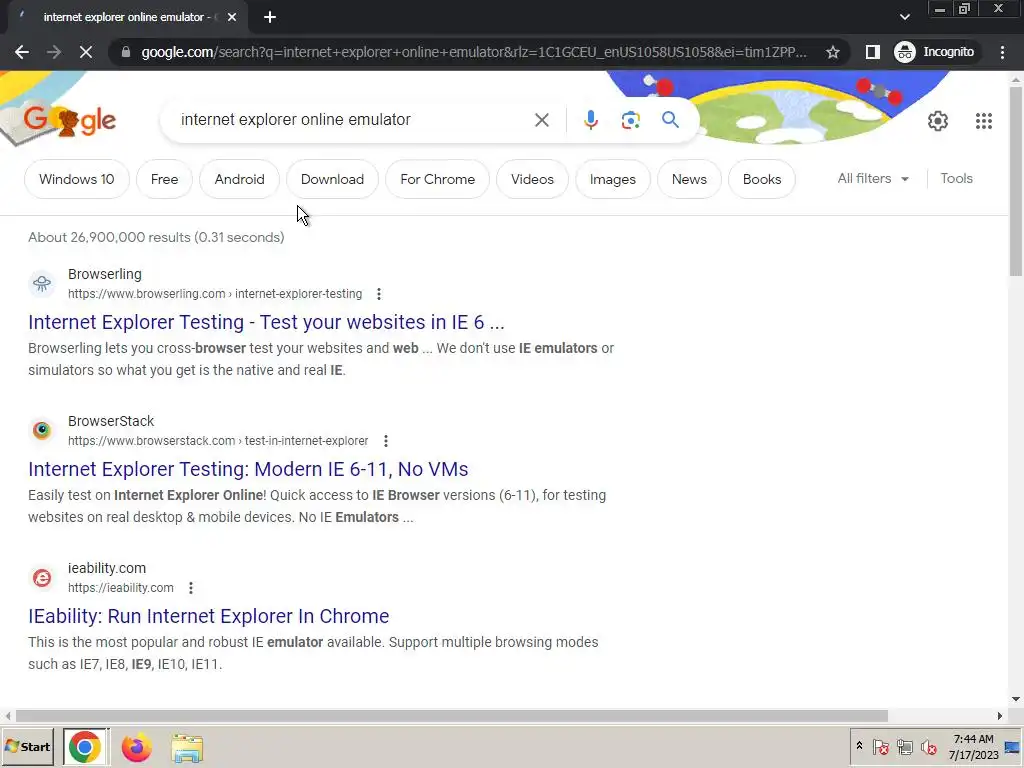Image resolution: width=1024 pixels, height=768 pixels.
Task: Open the Incognito profile indicator
Action: 935,52
